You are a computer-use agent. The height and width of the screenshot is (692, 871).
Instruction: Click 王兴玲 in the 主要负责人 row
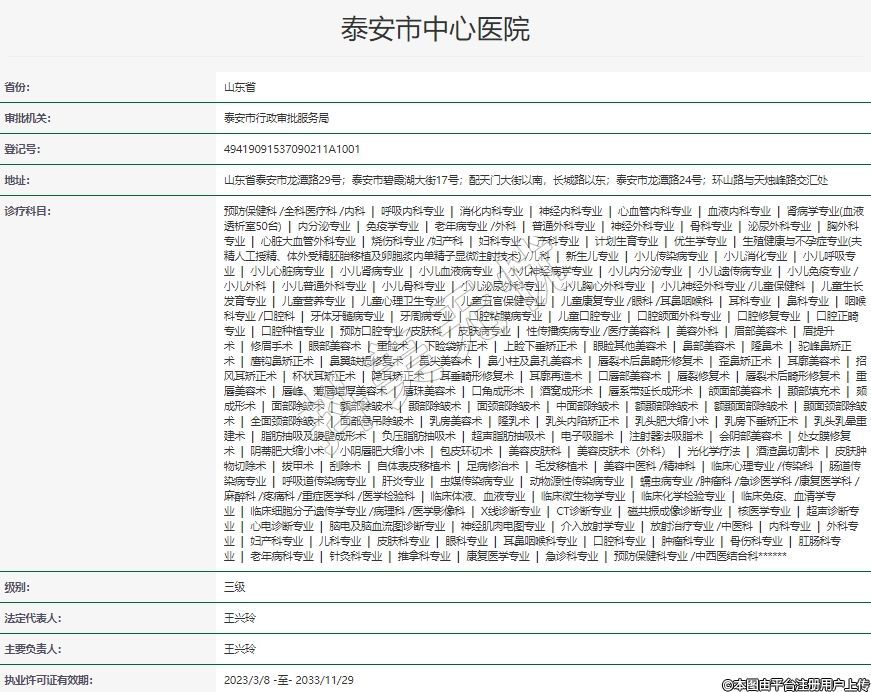pos(239,649)
